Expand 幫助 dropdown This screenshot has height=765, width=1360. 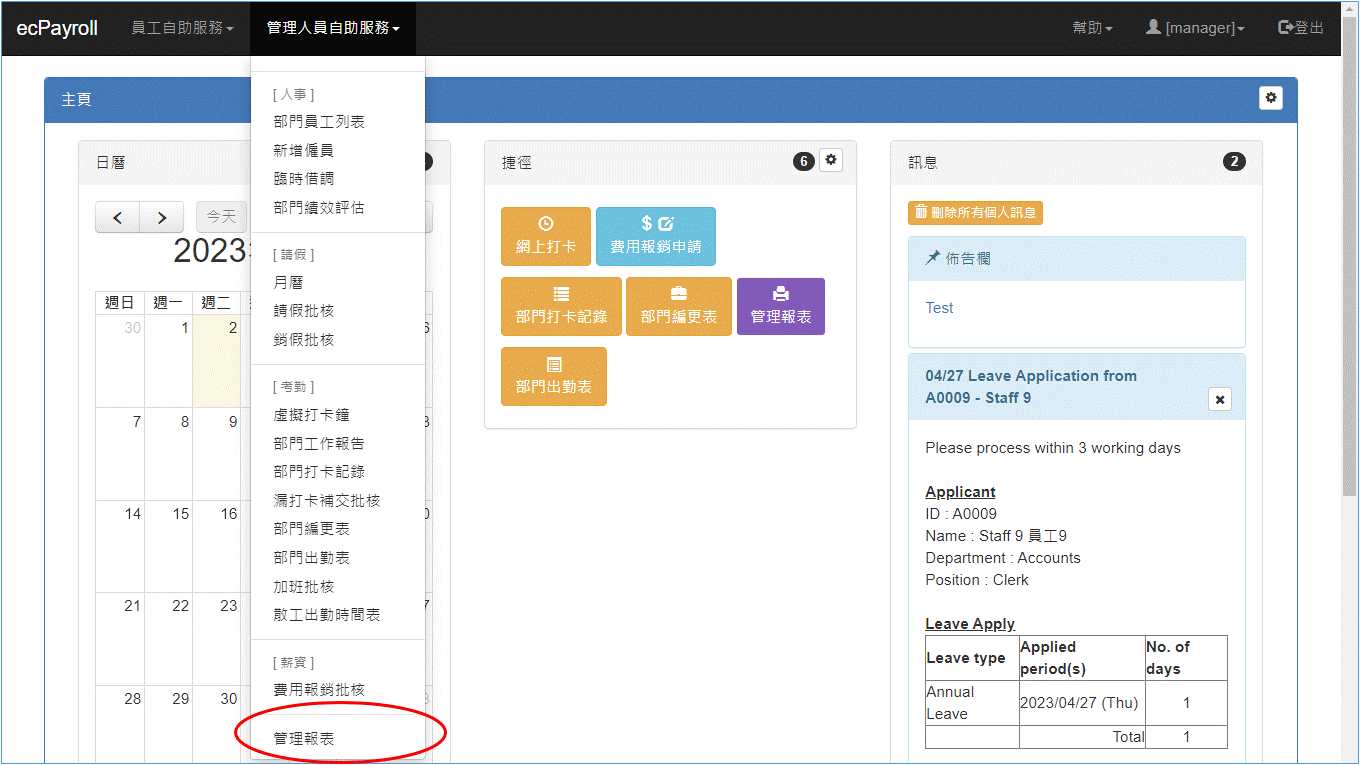click(x=1092, y=28)
